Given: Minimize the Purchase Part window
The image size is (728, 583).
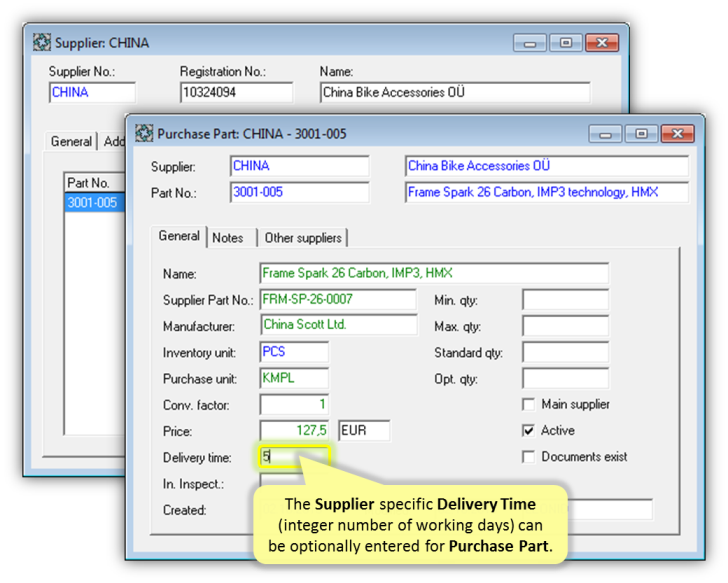Looking at the screenshot, I should pos(605,133).
